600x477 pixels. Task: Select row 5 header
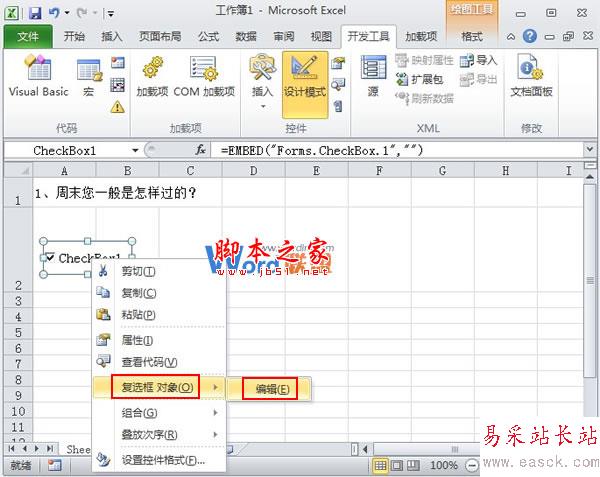point(18,332)
